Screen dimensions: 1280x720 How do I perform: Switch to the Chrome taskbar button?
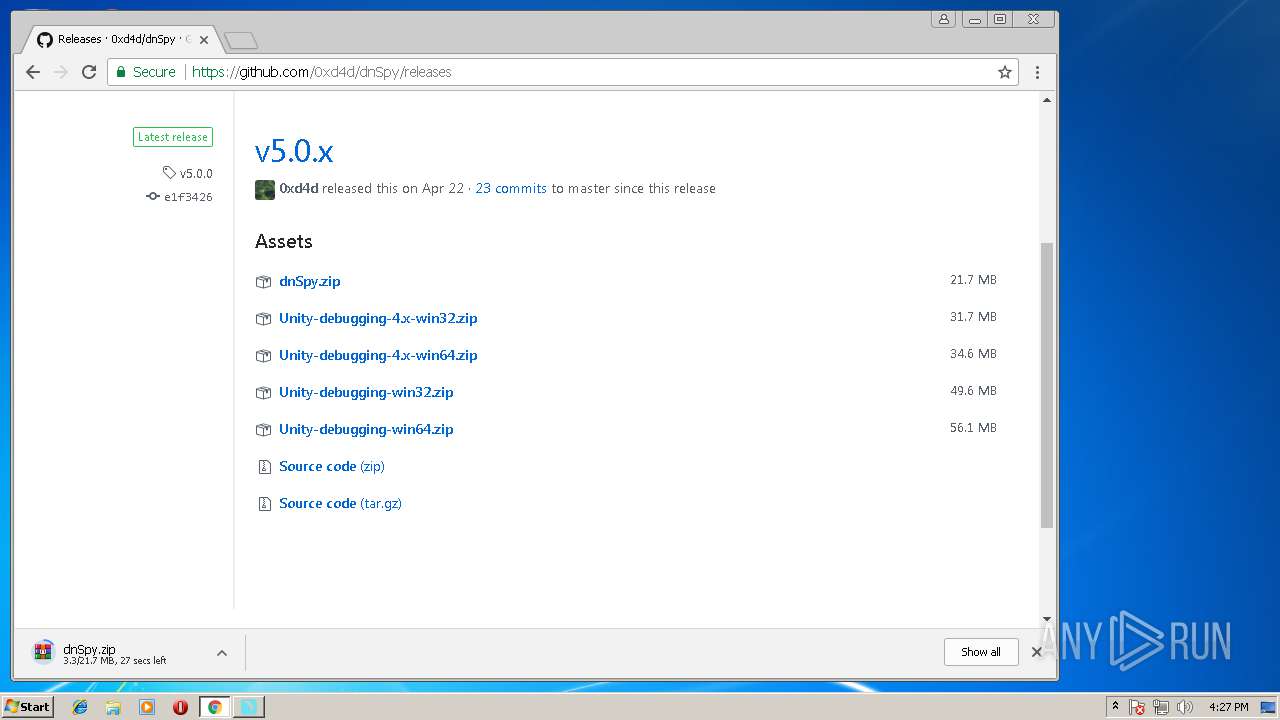pyautogui.click(x=214, y=707)
